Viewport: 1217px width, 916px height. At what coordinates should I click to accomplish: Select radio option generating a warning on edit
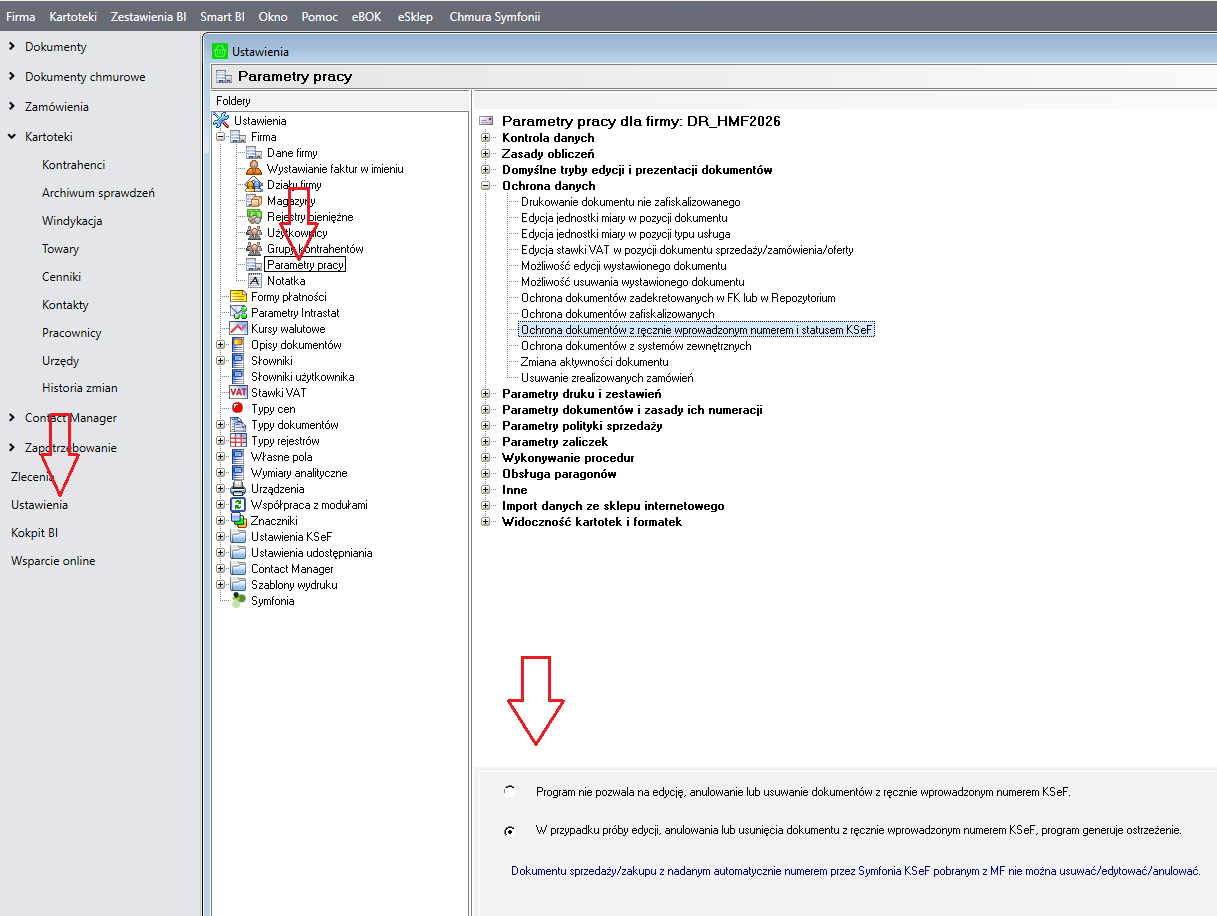(x=510, y=830)
